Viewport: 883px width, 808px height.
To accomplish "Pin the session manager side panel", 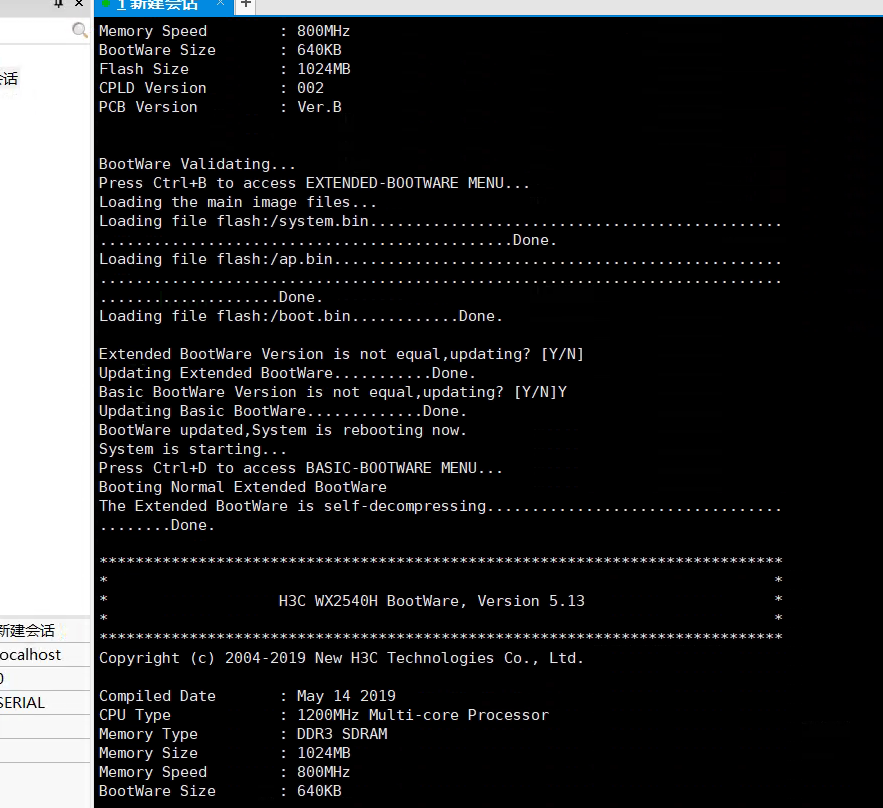I will tap(59, 3).
